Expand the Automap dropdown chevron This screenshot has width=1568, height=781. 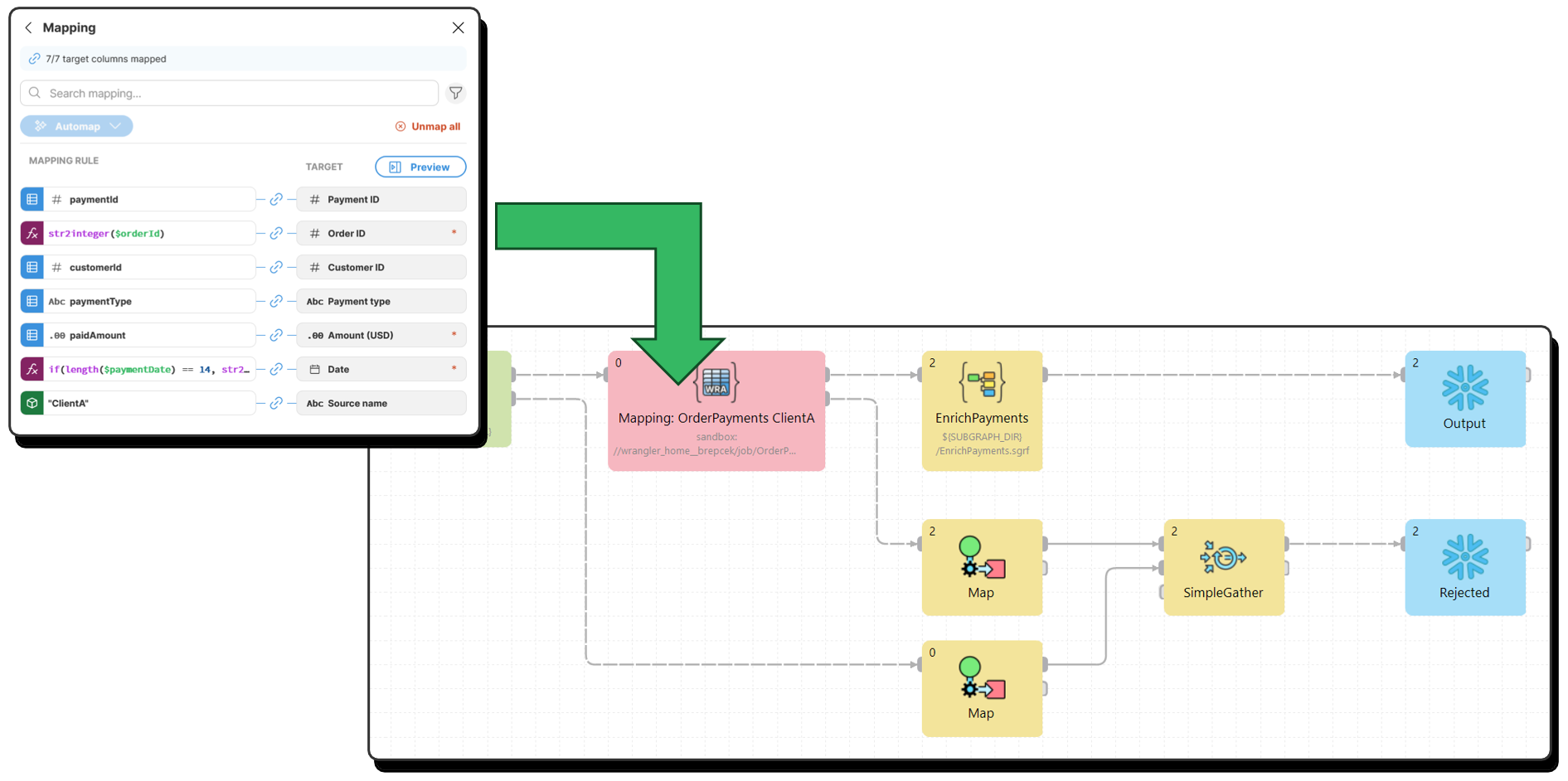[116, 126]
